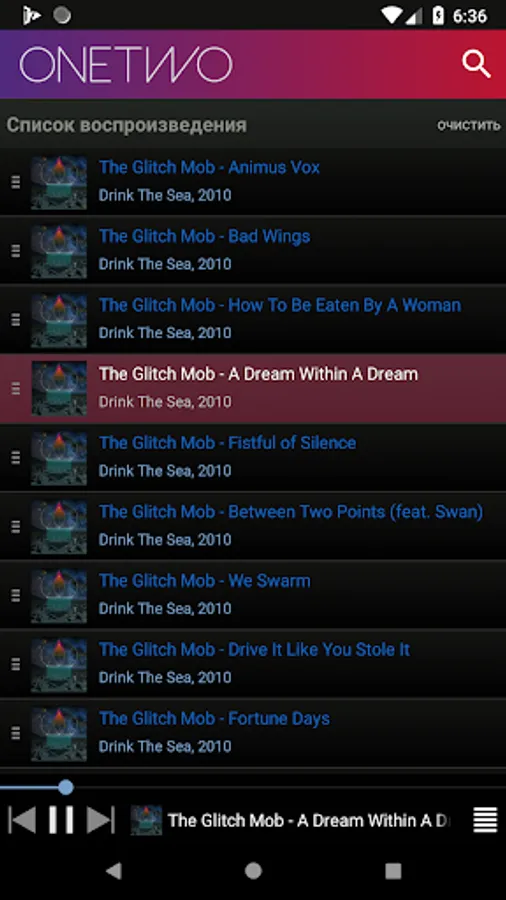The width and height of the screenshot is (506, 900).
Task: Tap the drag handle beside We Swarm
Action: (x=15, y=595)
